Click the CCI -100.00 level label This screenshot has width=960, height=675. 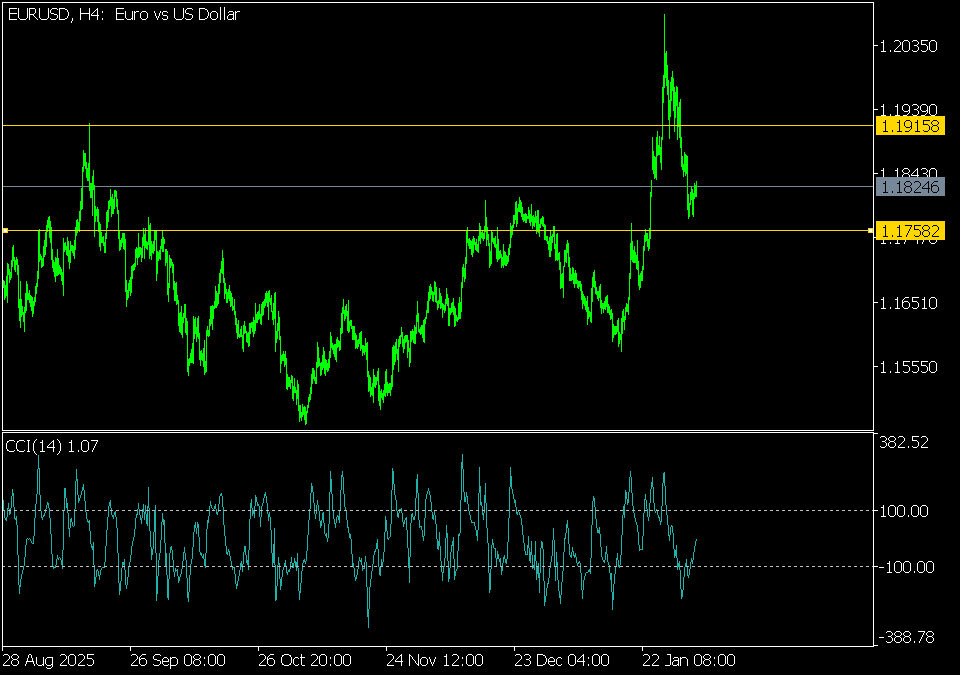click(903, 567)
